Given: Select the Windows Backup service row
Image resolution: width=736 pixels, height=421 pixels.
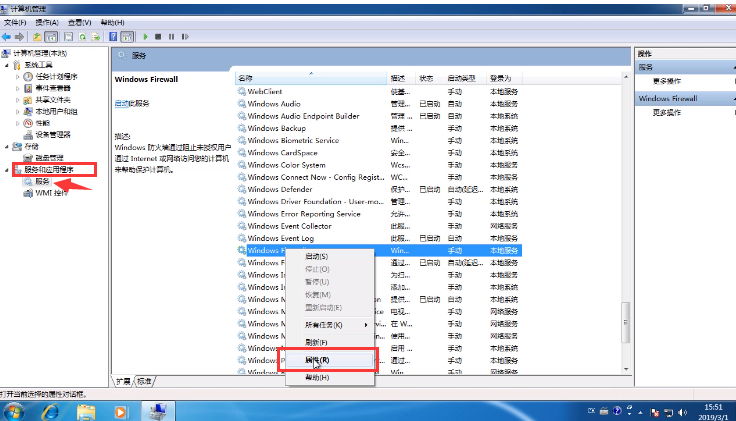Looking at the screenshot, I should click(x=378, y=128).
